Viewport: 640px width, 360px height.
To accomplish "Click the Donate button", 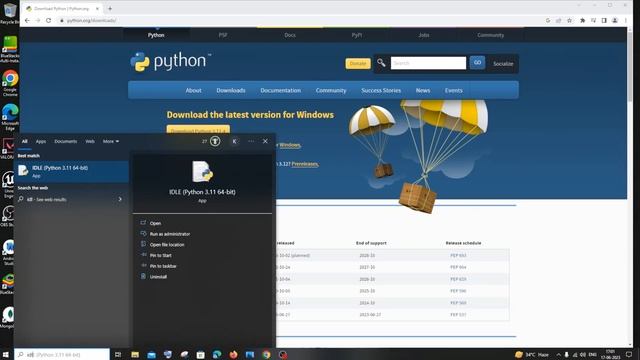I will 358,63.
